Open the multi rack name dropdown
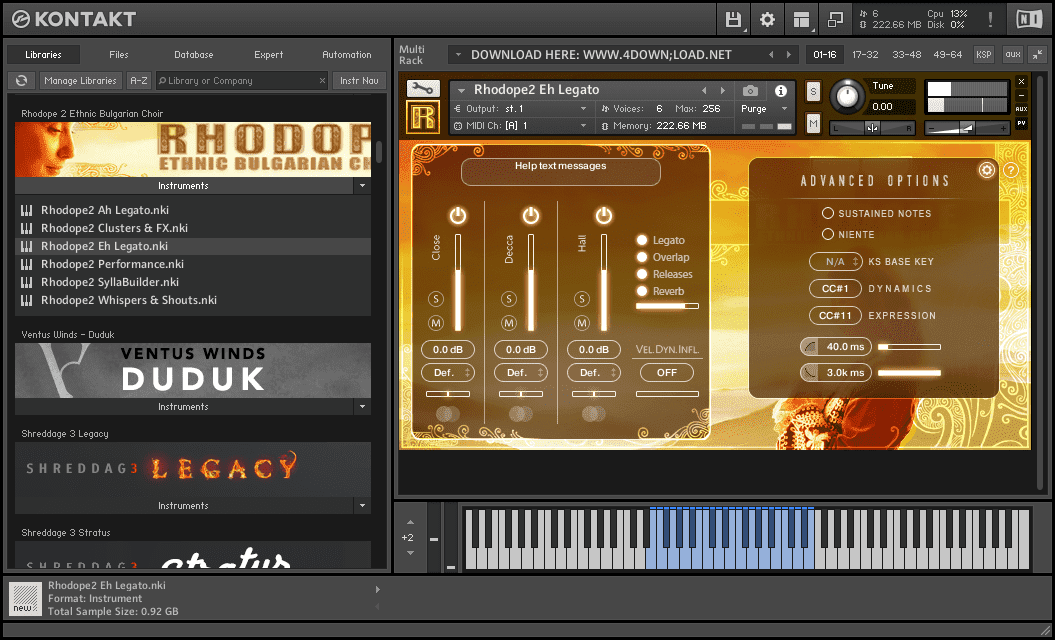This screenshot has height=640, width=1055. point(458,55)
